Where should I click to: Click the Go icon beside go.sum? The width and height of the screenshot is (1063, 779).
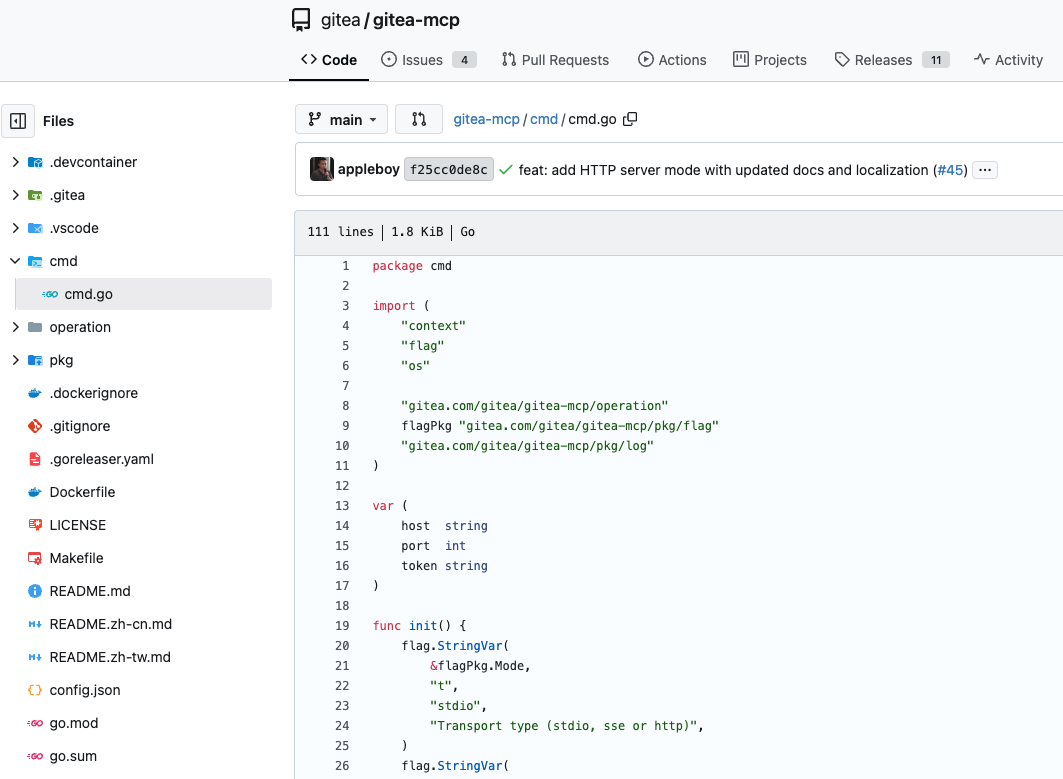click(35, 756)
